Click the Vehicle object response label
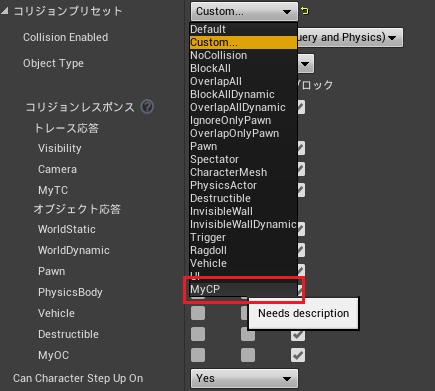This screenshot has width=435, height=391. (x=56, y=313)
